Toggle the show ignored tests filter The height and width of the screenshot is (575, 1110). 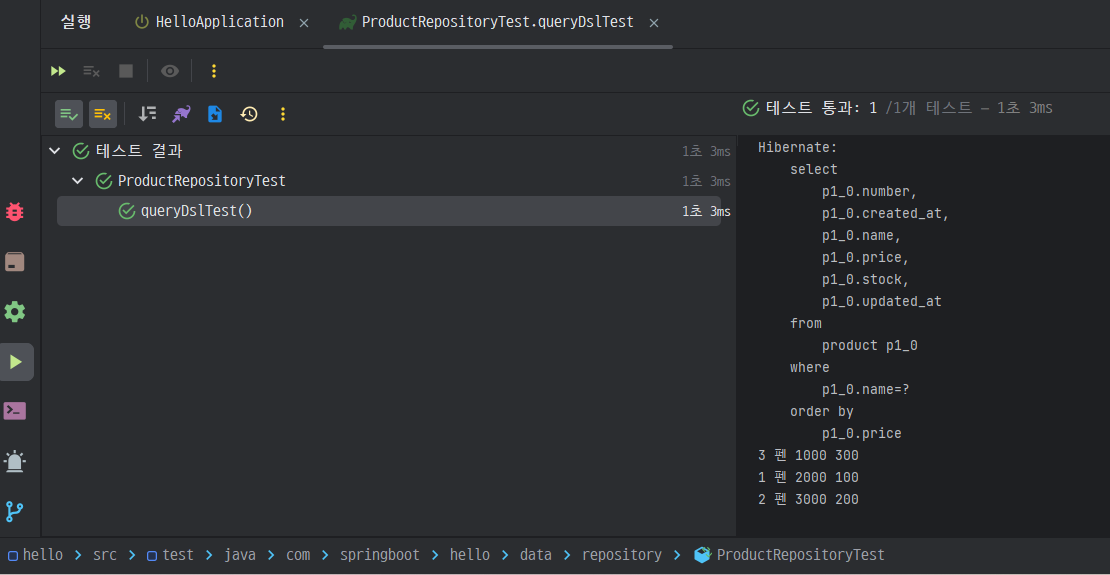103,114
